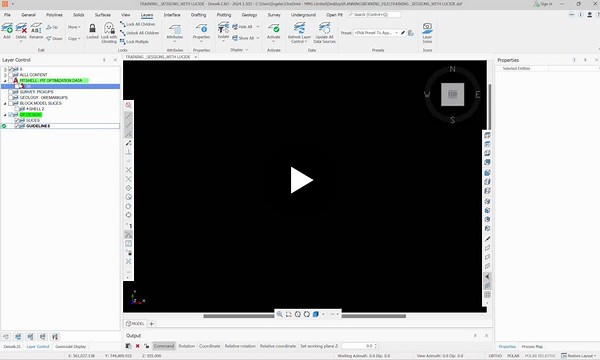The height and width of the screenshot is (360, 600).
Task: Move layer Up in the Edit group
Action: pyautogui.click(x=52, y=27)
